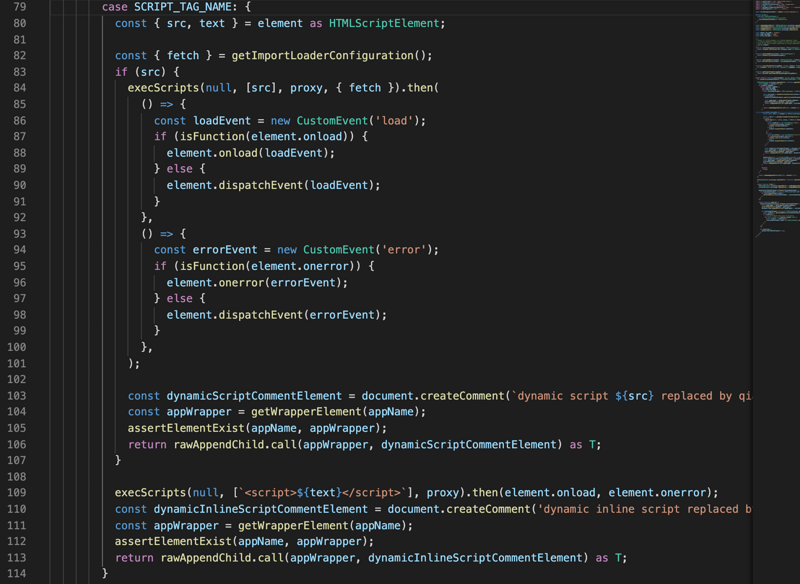800x584 pixels.
Task: Click 'else' keyword on line 97
Action: coord(180,299)
